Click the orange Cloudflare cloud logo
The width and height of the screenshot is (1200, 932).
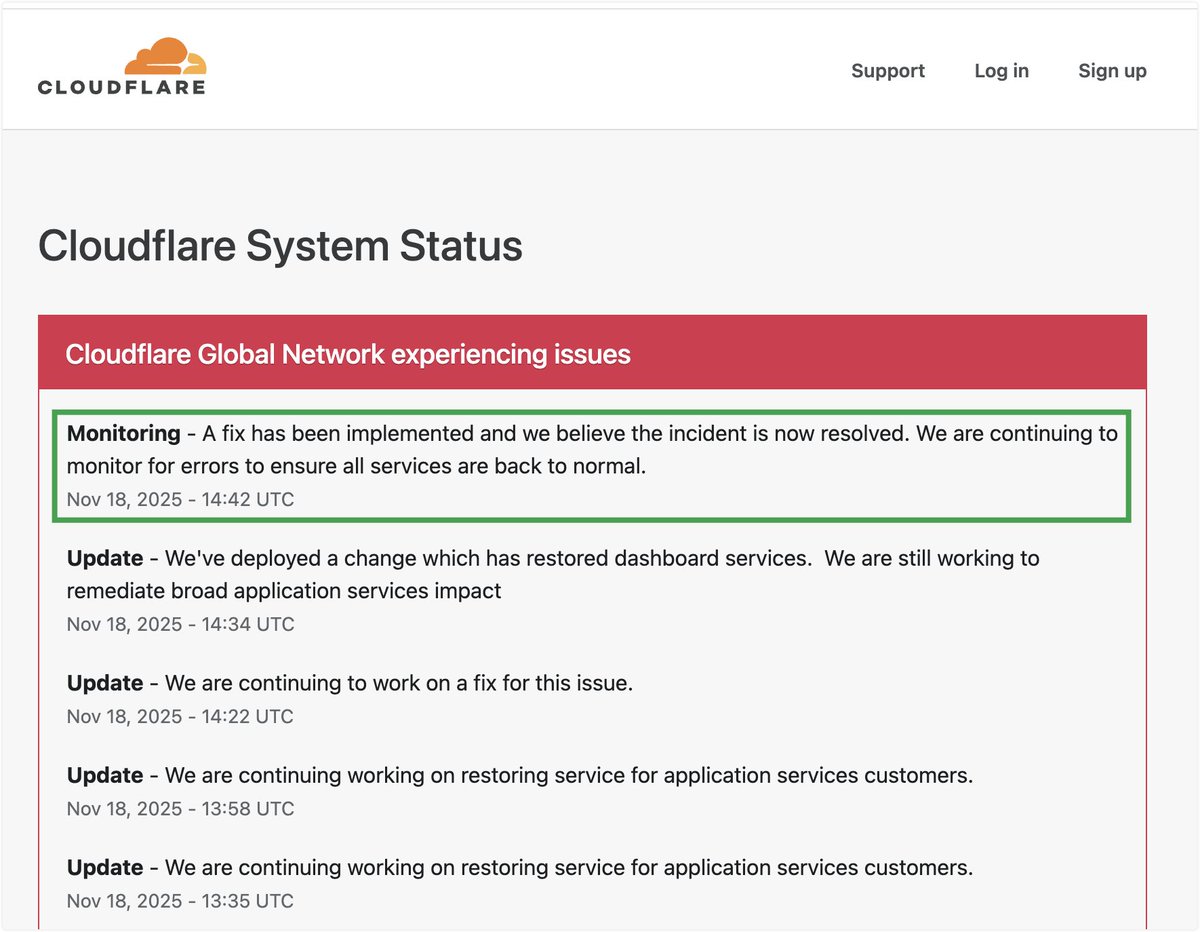170,56
